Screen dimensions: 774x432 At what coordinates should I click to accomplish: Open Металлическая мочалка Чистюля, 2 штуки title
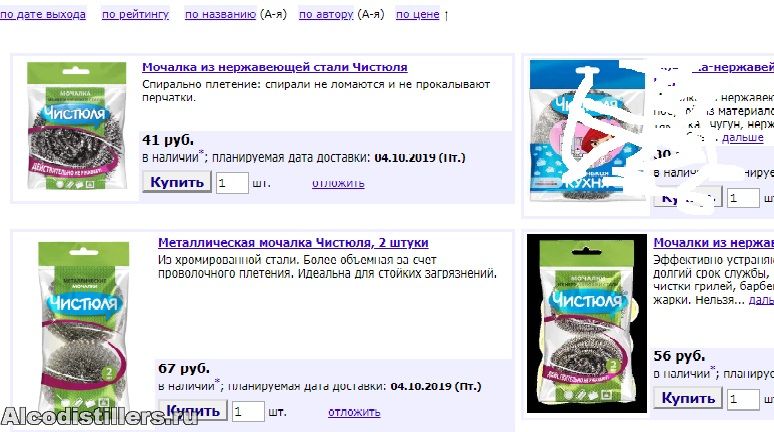(293, 243)
